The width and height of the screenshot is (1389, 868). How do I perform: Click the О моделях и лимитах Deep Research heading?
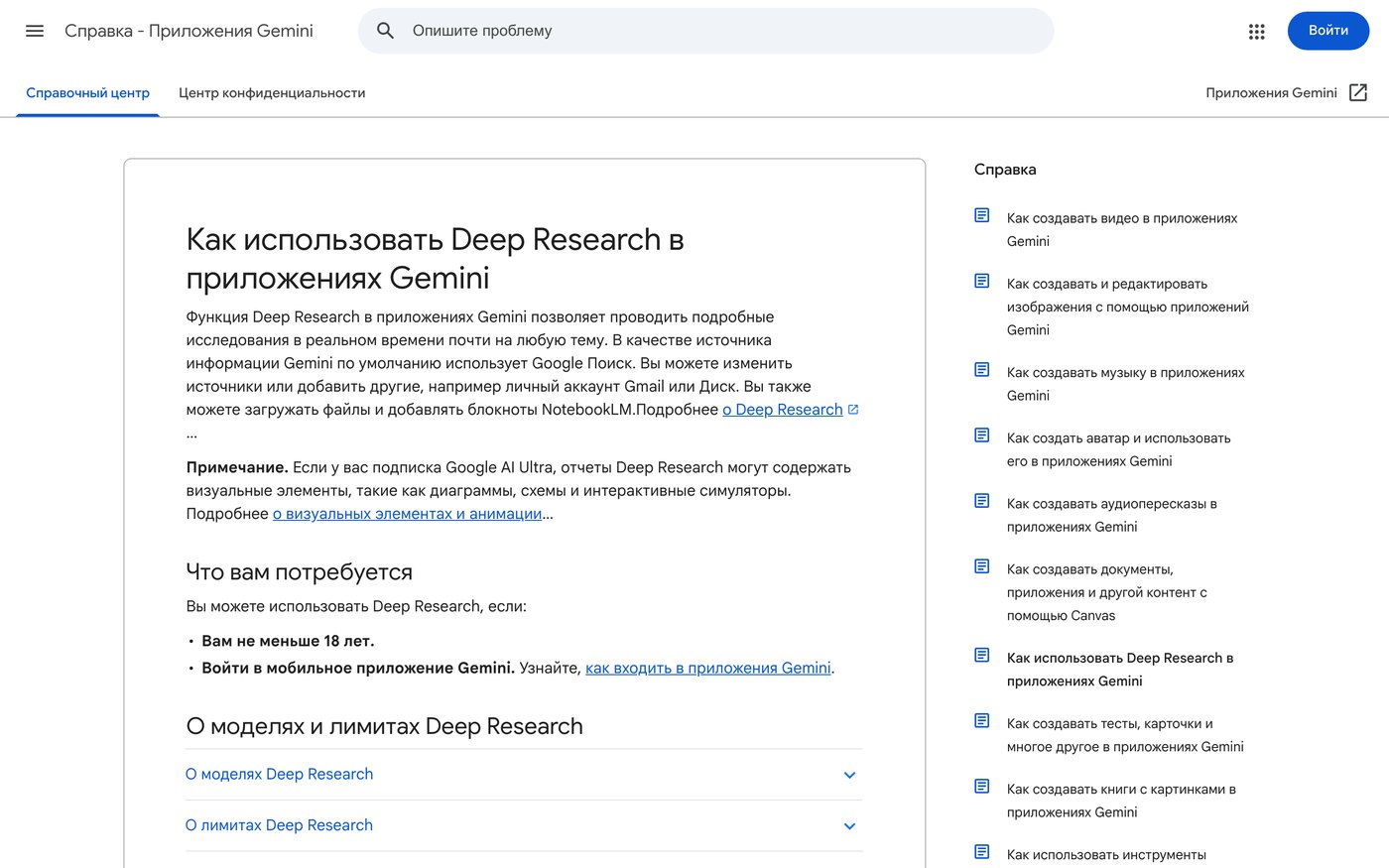(x=384, y=726)
